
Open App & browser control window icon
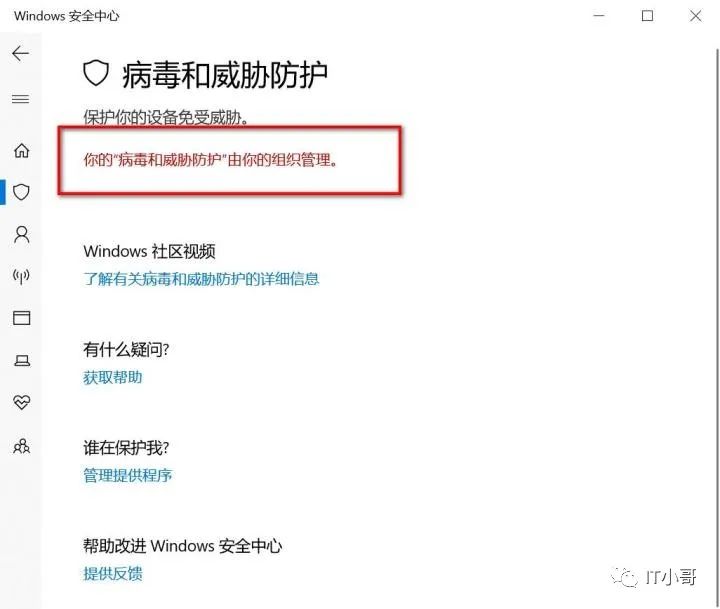point(22,318)
